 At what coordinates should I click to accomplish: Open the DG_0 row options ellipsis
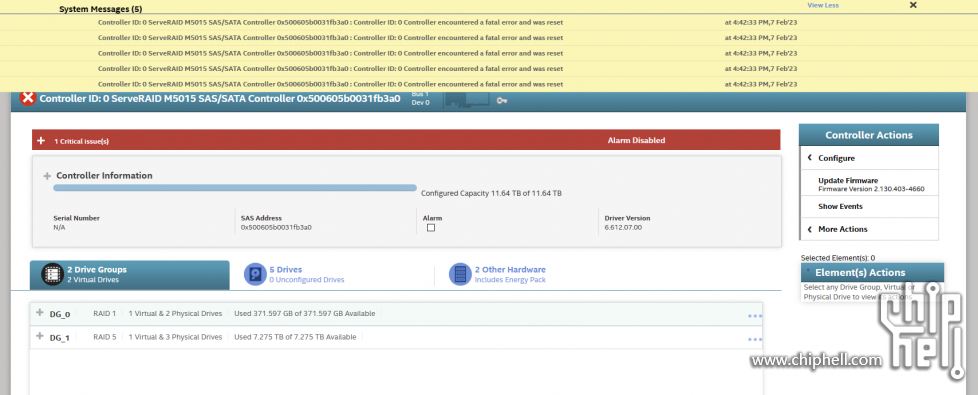click(x=755, y=316)
